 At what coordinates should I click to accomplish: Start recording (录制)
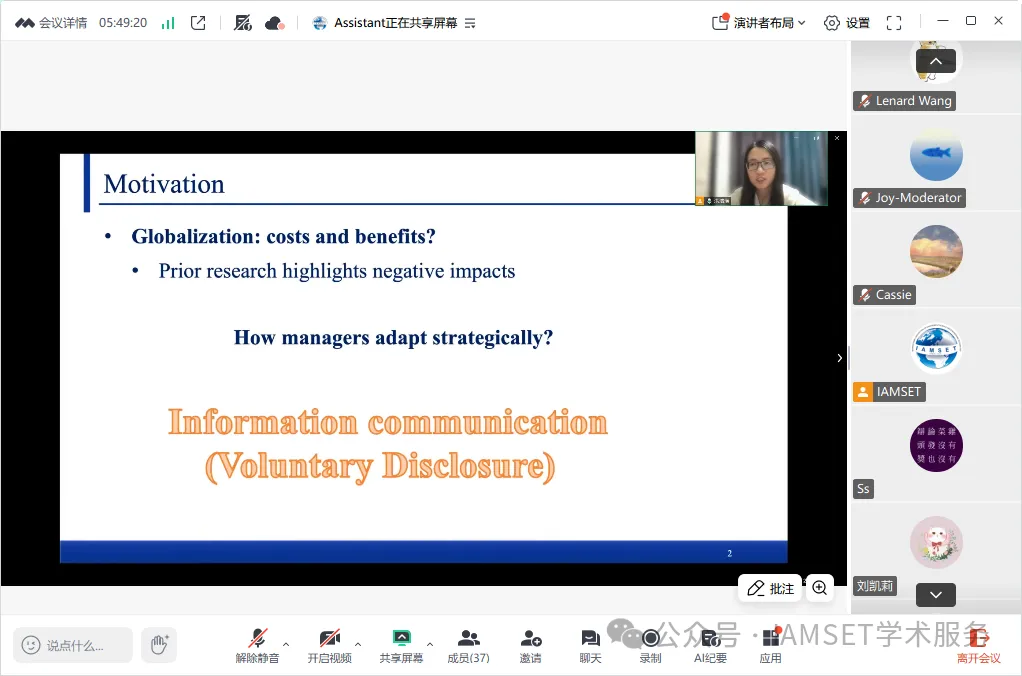coord(650,645)
